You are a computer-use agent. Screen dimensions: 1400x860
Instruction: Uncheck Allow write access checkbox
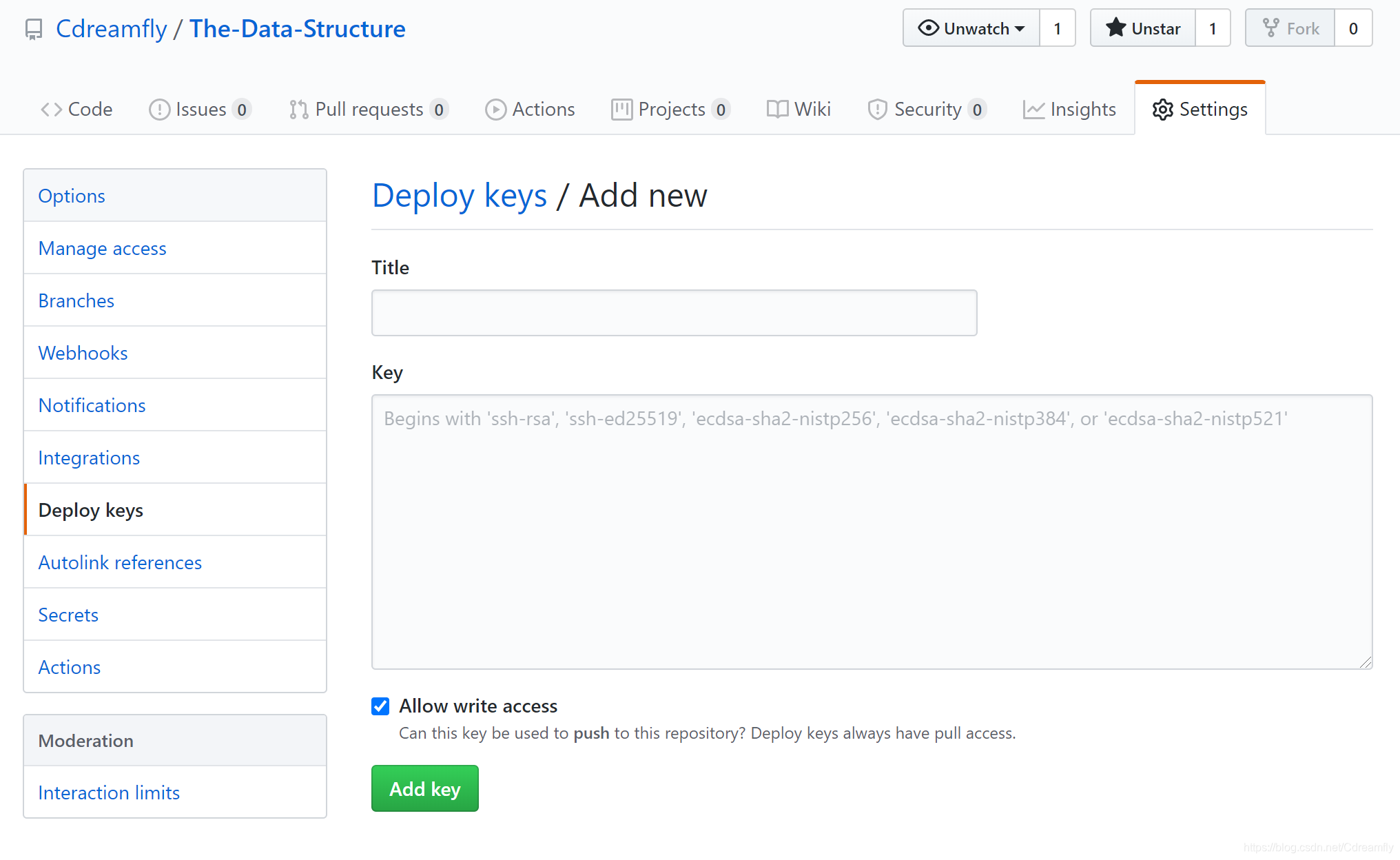pos(380,706)
